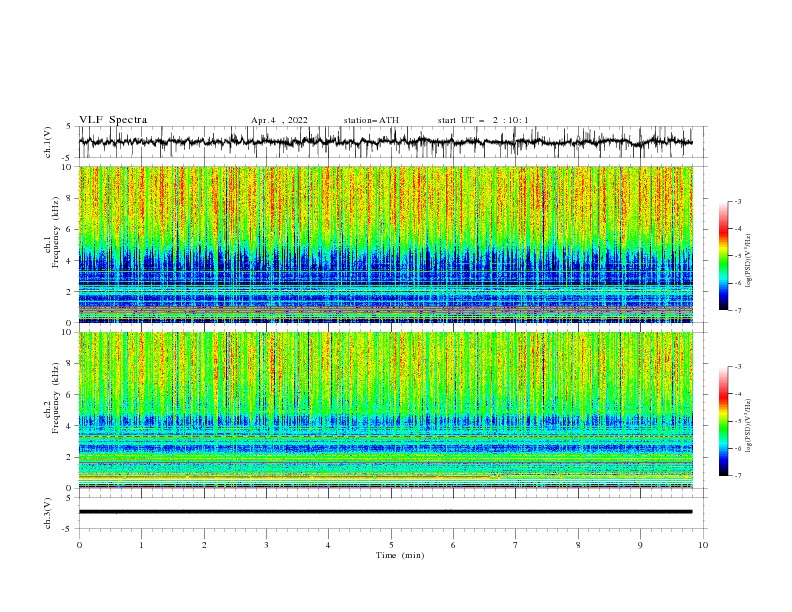Click the ch.3 flat black waveform trace
The height and width of the screenshot is (612, 792).
pos(385,512)
